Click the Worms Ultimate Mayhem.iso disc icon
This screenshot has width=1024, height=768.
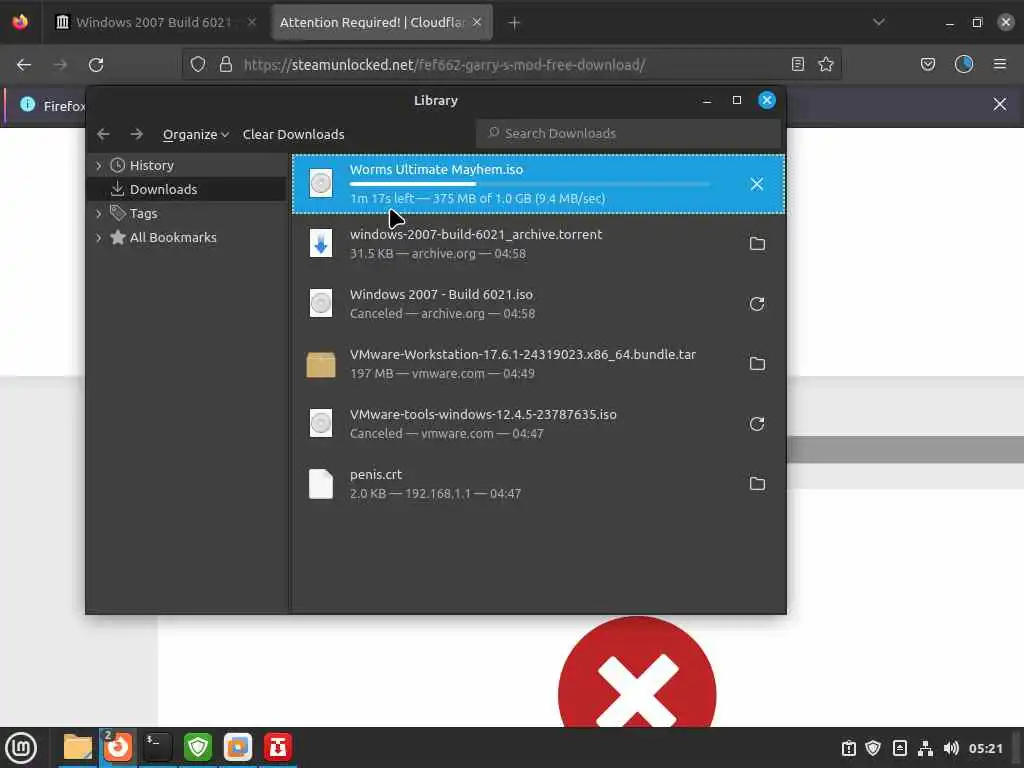(x=321, y=184)
